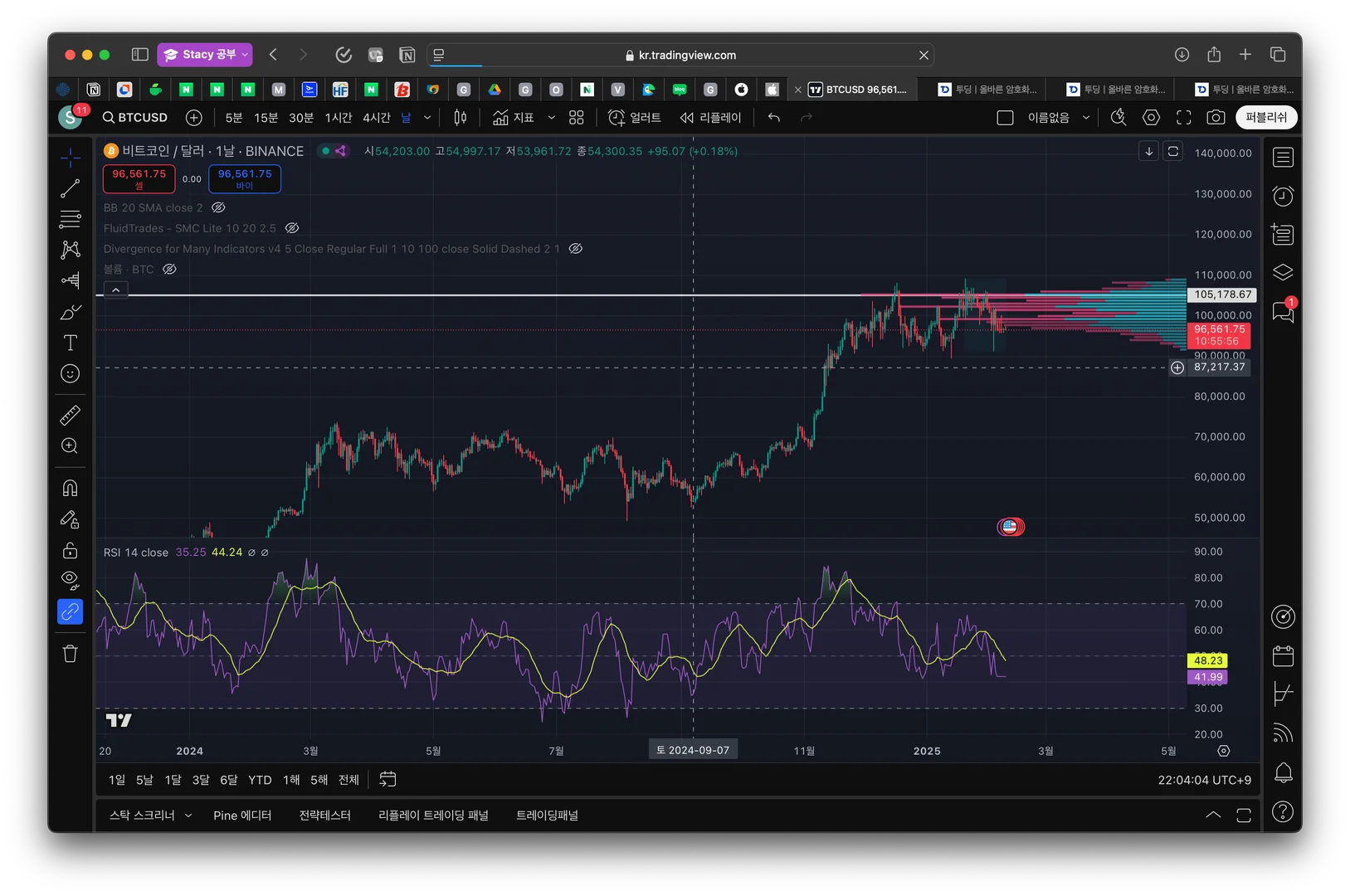Click the 퍼블리쉬 publish button

pos(1265,118)
